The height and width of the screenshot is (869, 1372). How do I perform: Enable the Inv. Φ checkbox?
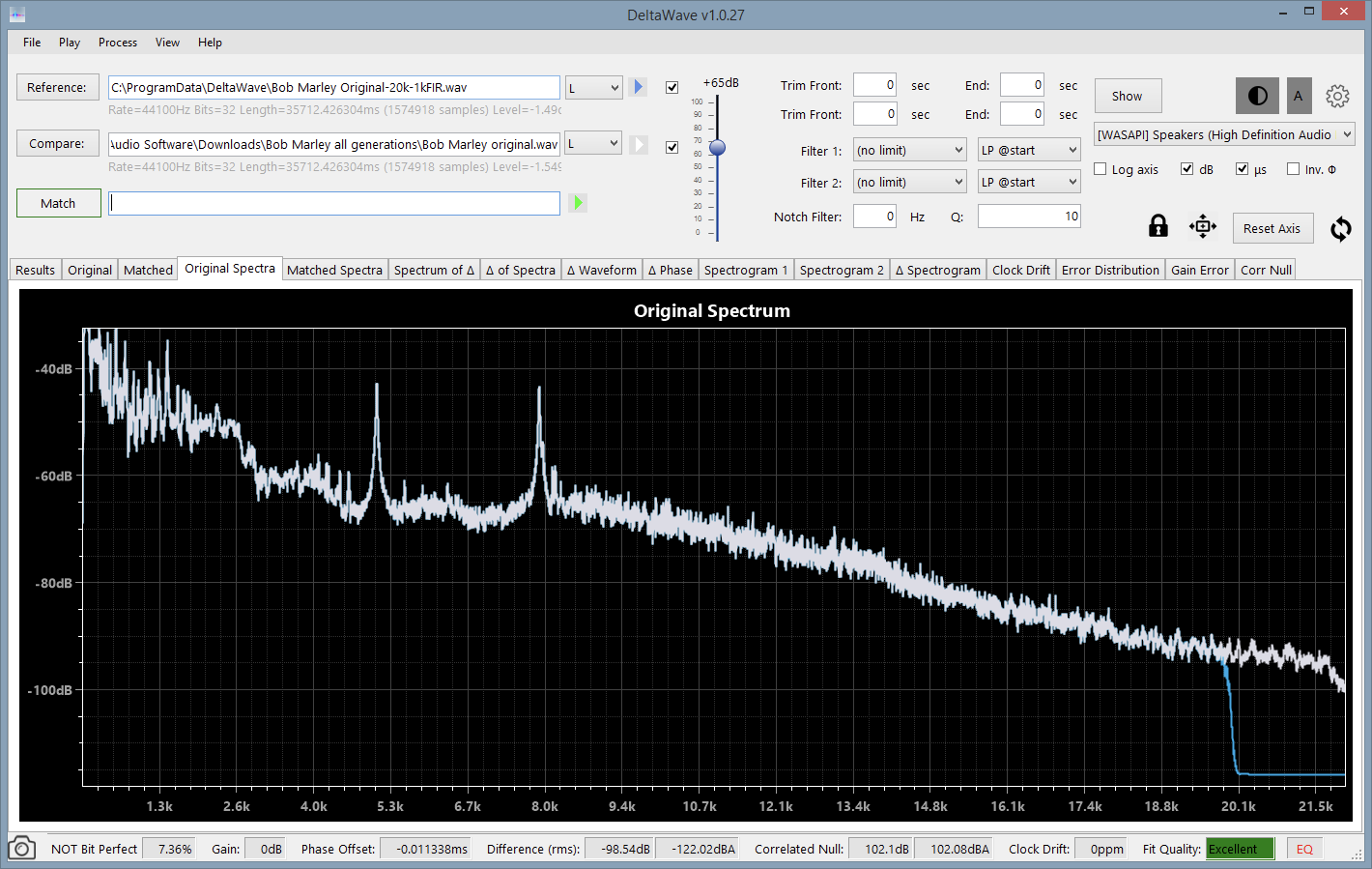tap(1294, 169)
